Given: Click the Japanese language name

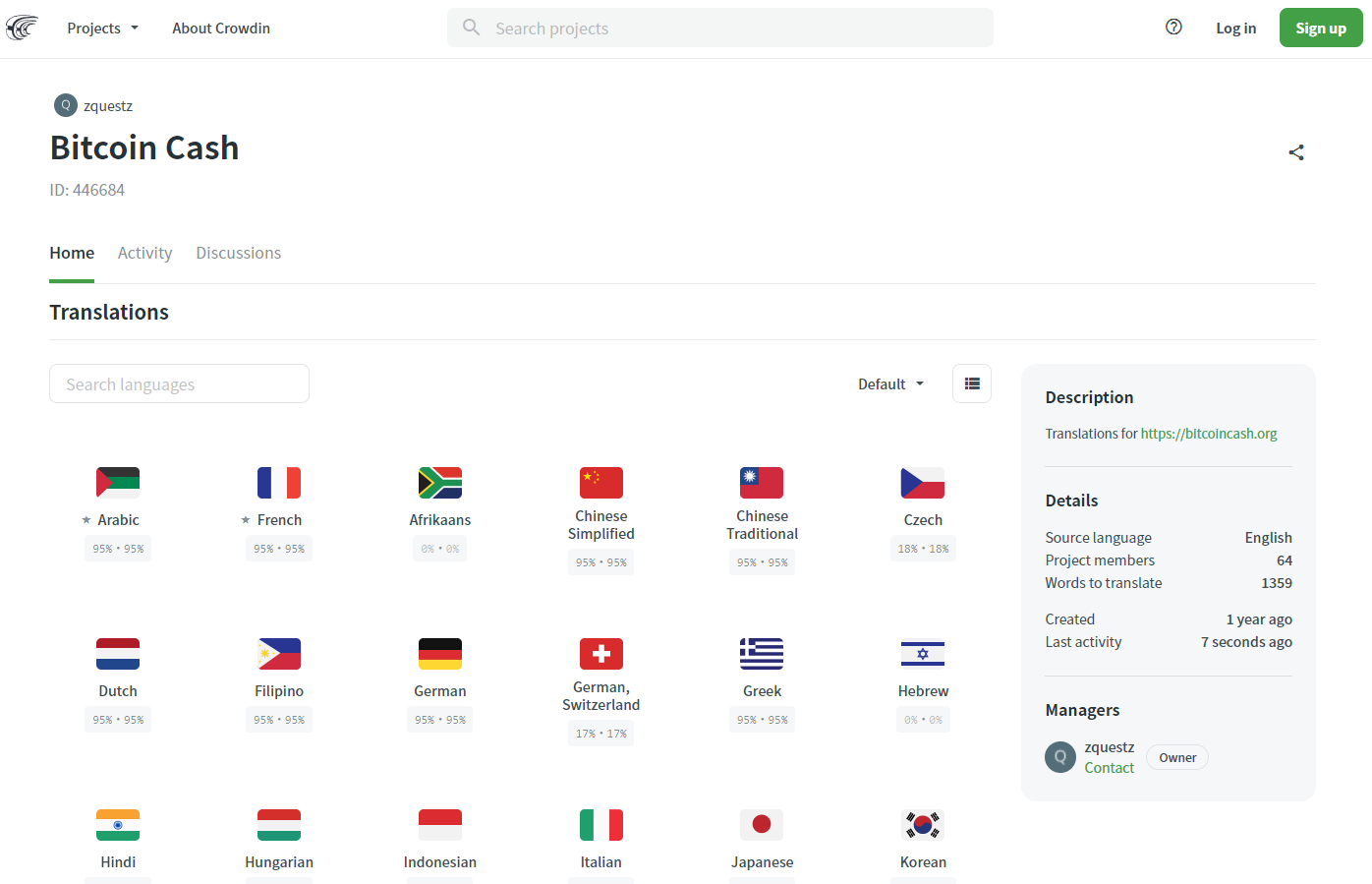Looking at the screenshot, I should [x=762, y=862].
